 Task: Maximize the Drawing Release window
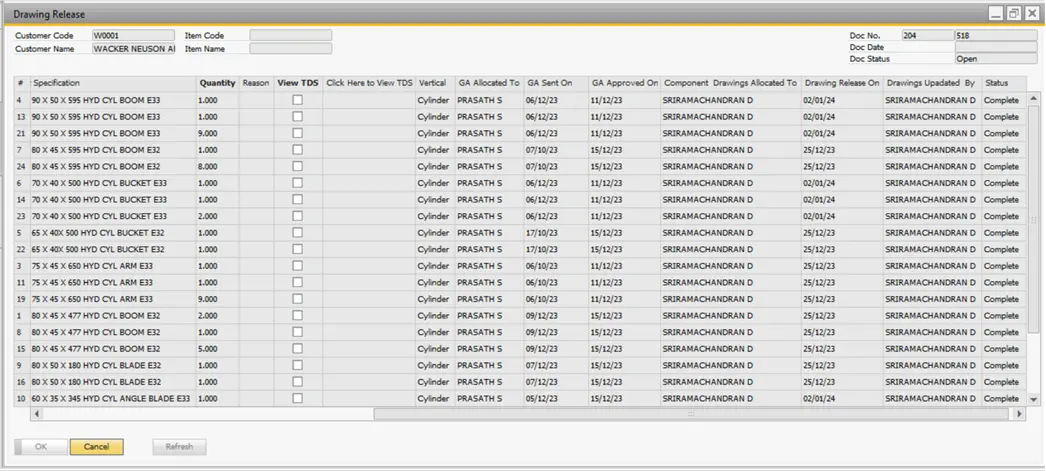click(x=1014, y=14)
